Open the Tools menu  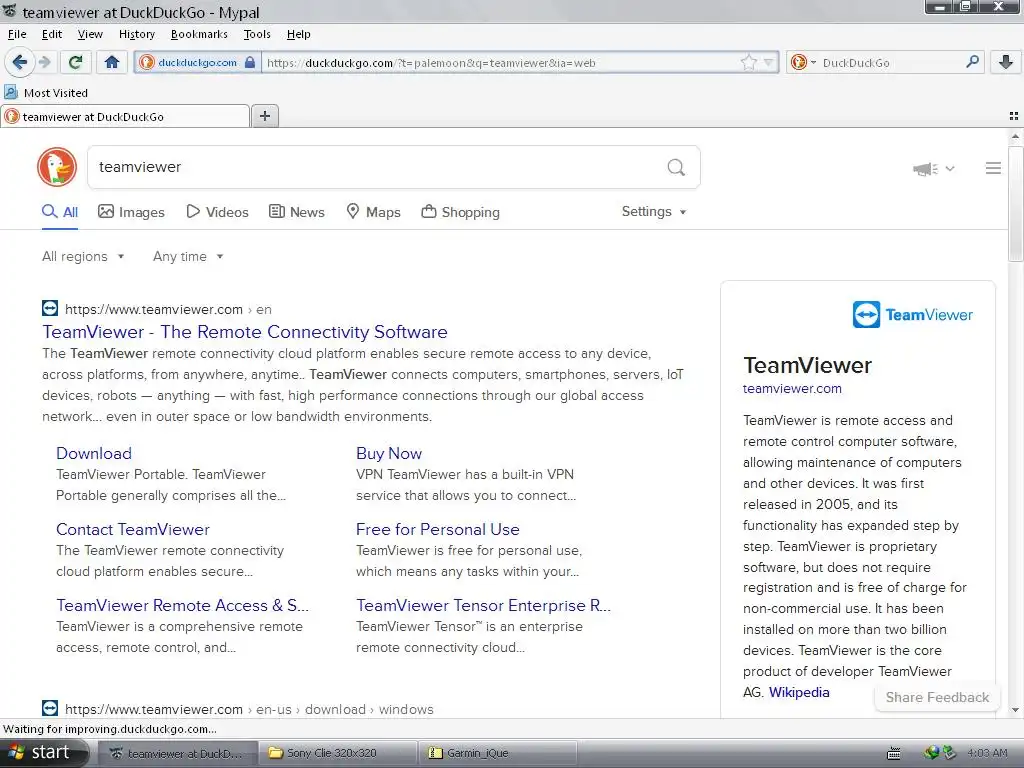(x=257, y=34)
